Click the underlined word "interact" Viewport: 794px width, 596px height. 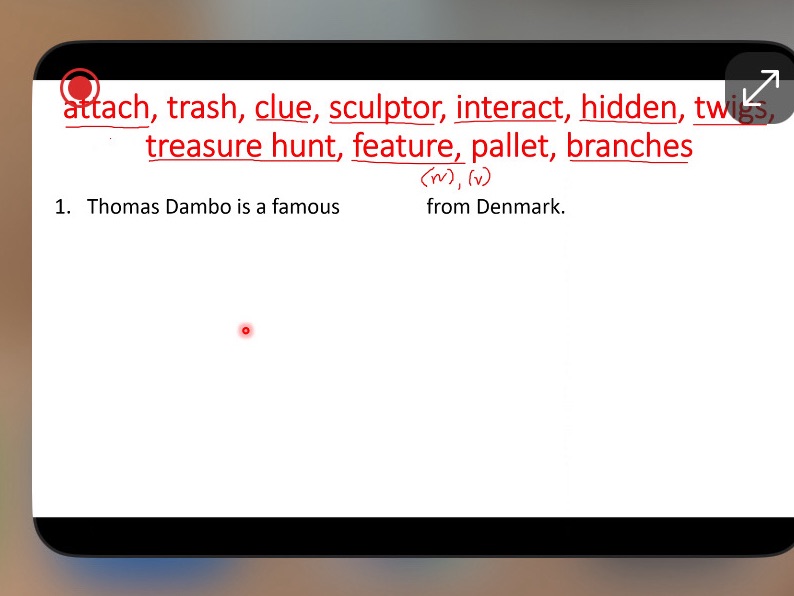509,107
